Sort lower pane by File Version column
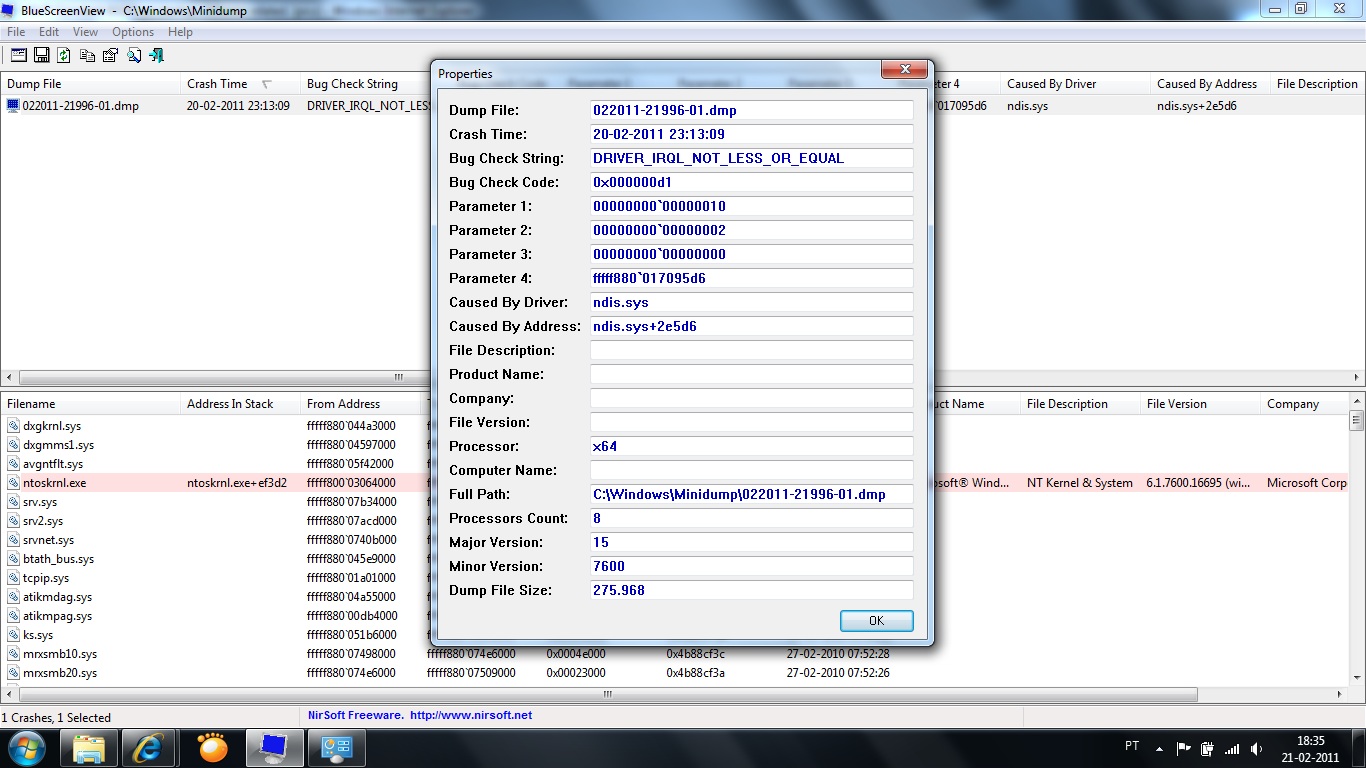1366x768 pixels. pos(1200,404)
